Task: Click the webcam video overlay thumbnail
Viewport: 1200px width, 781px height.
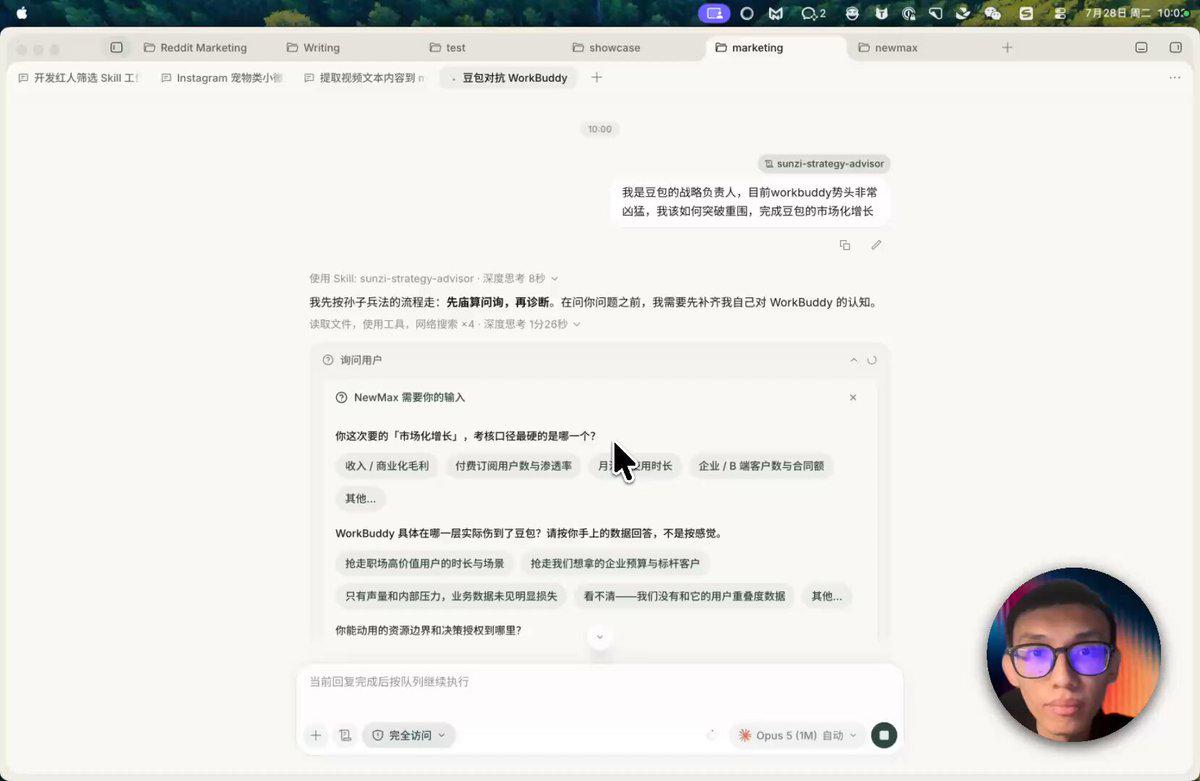Action: (1073, 655)
